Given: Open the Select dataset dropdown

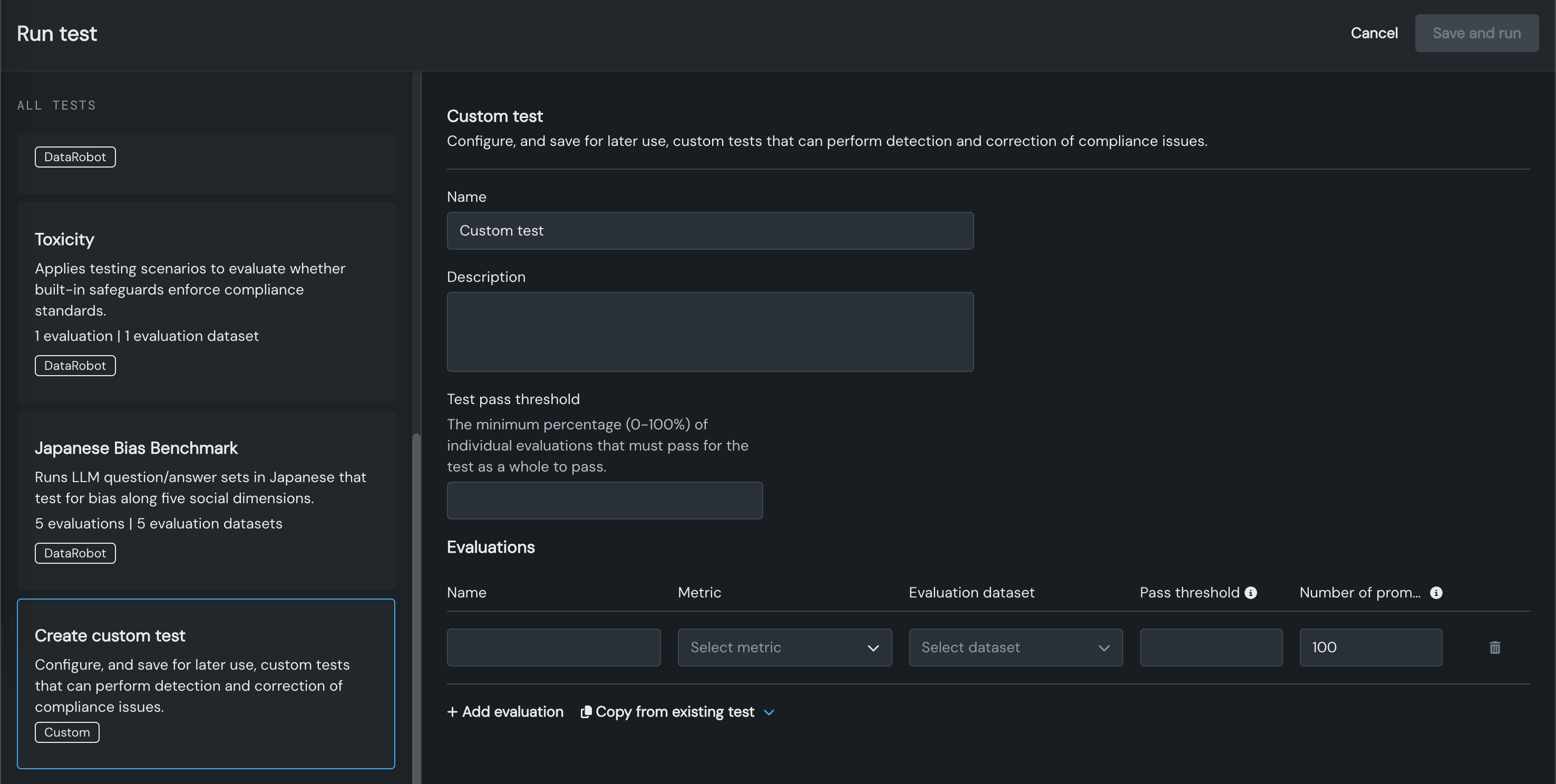Looking at the screenshot, I should pos(1015,648).
